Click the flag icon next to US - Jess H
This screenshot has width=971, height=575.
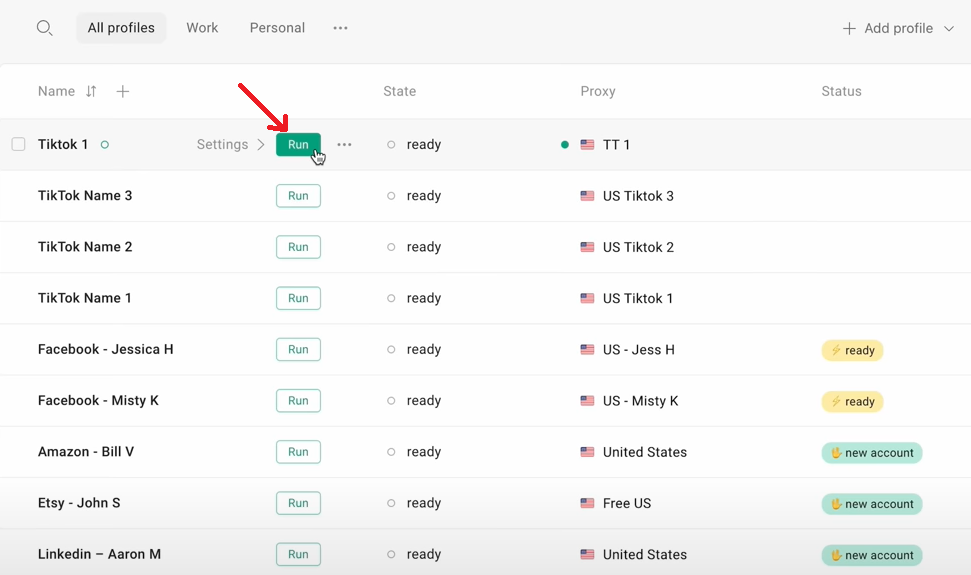pos(587,350)
